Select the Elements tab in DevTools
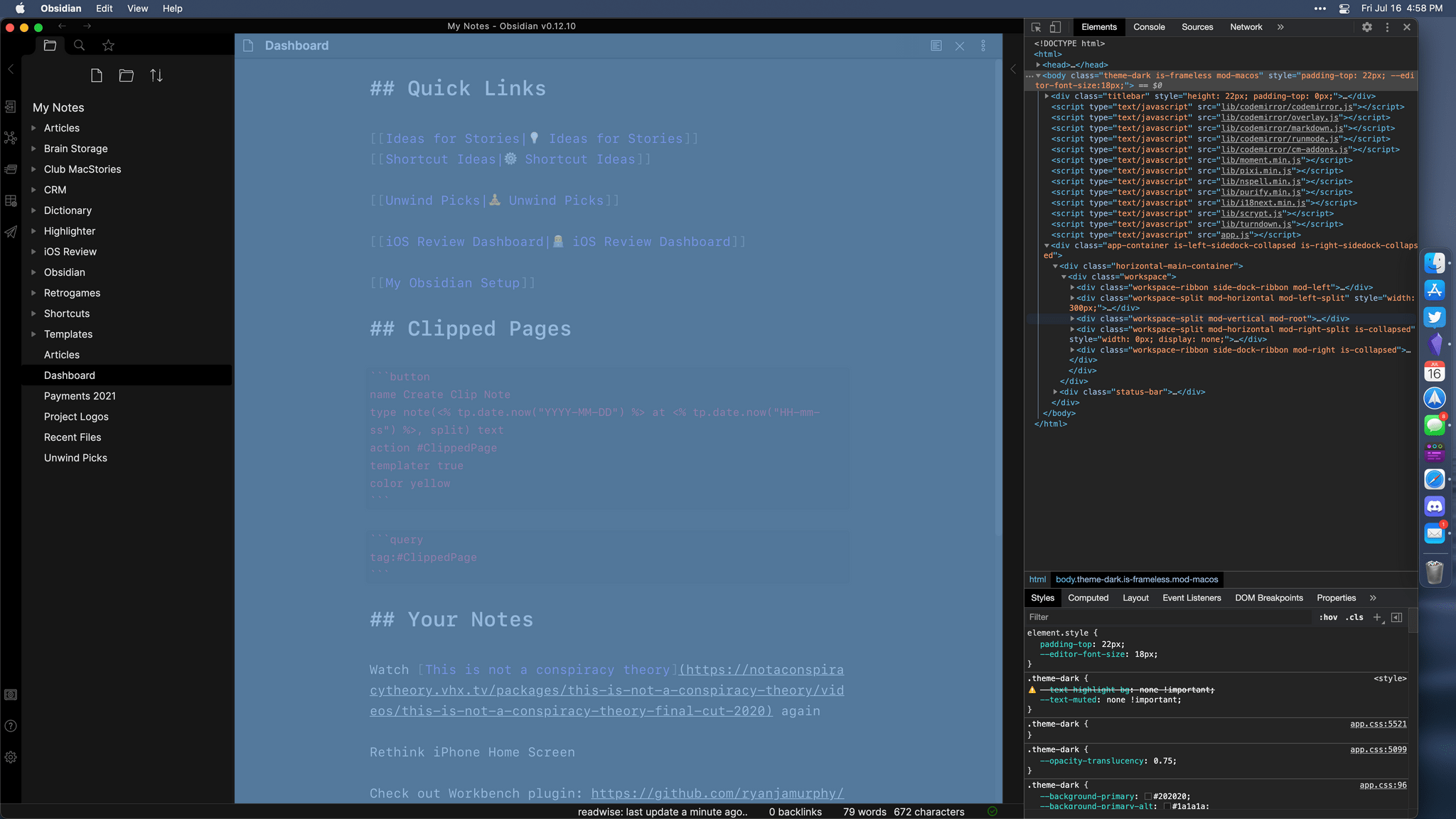 [x=1098, y=27]
